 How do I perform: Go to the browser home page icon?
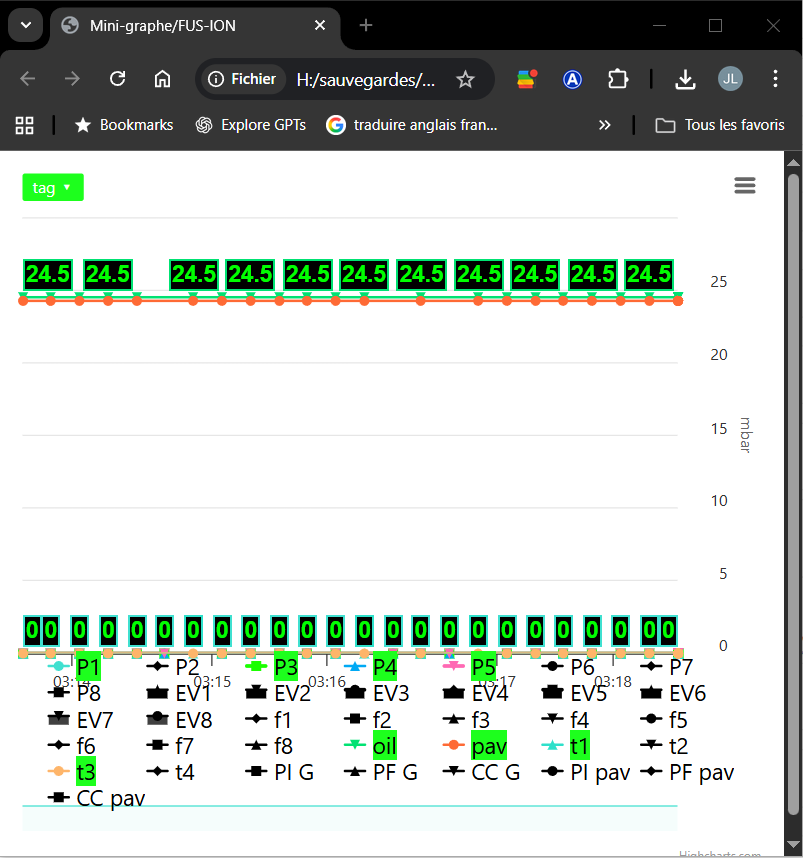[x=162, y=79]
